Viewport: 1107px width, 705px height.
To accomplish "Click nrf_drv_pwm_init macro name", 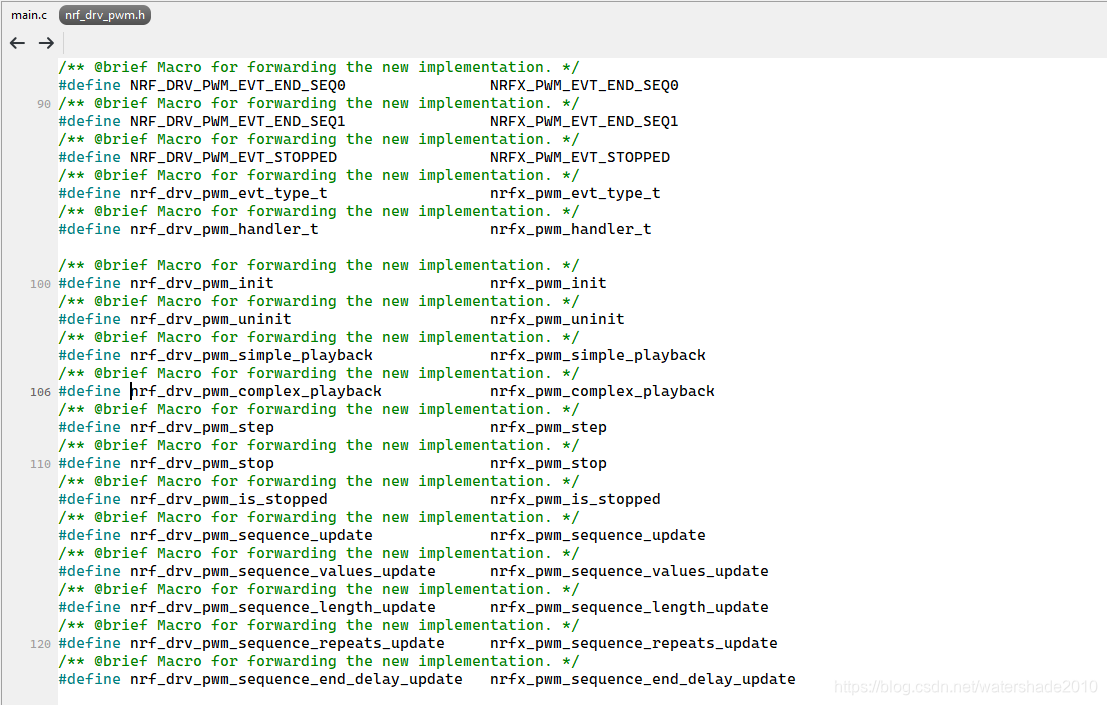I will coord(202,283).
